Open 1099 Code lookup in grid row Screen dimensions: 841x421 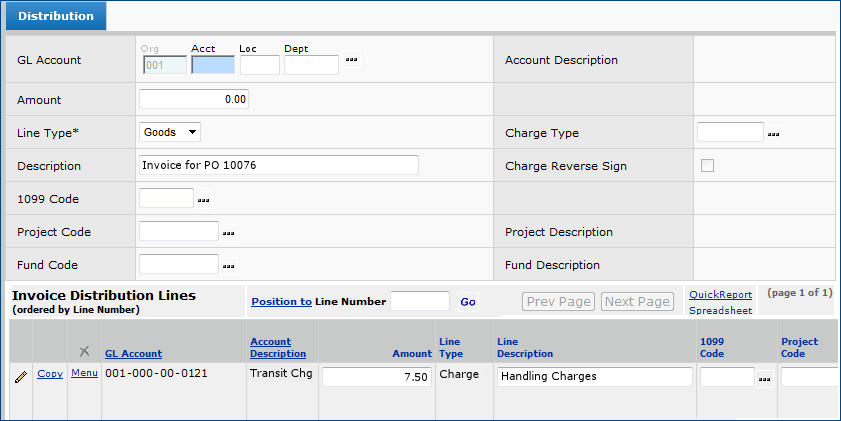click(x=764, y=378)
